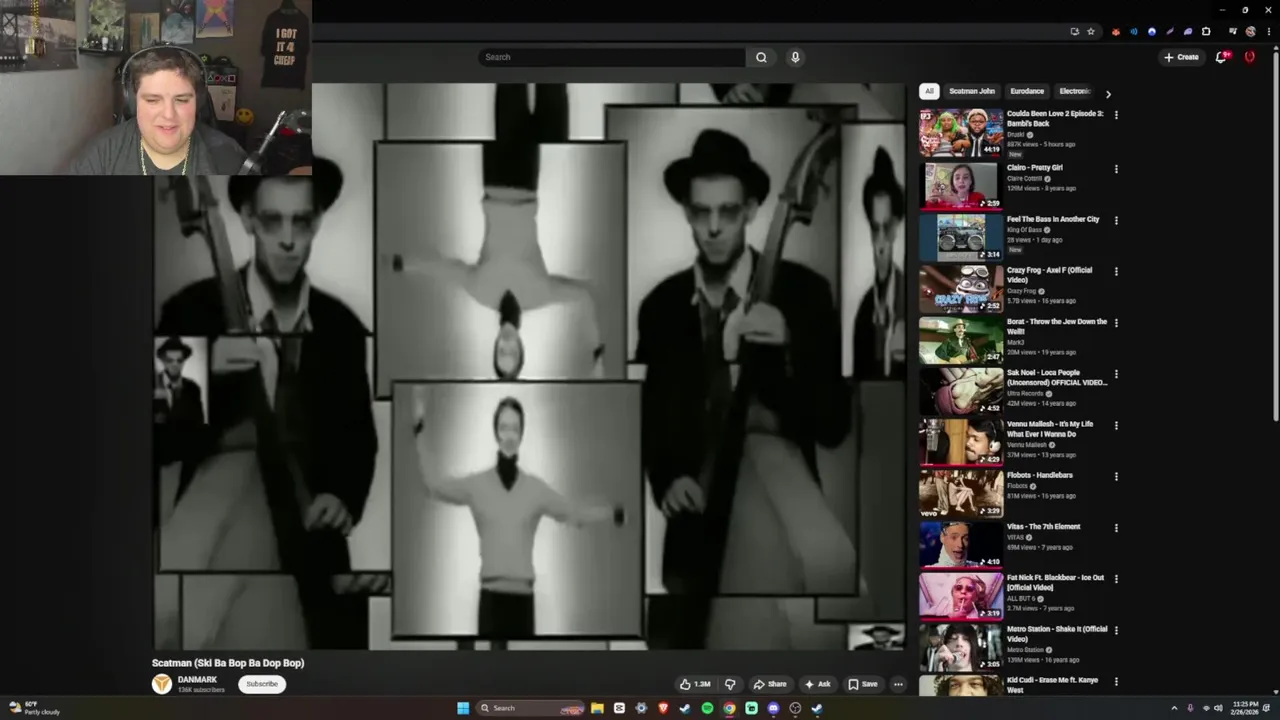Open options for Borat video suggestion
The width and height of the screenshot is (1280, 720).
click(x=1116, y=323)
